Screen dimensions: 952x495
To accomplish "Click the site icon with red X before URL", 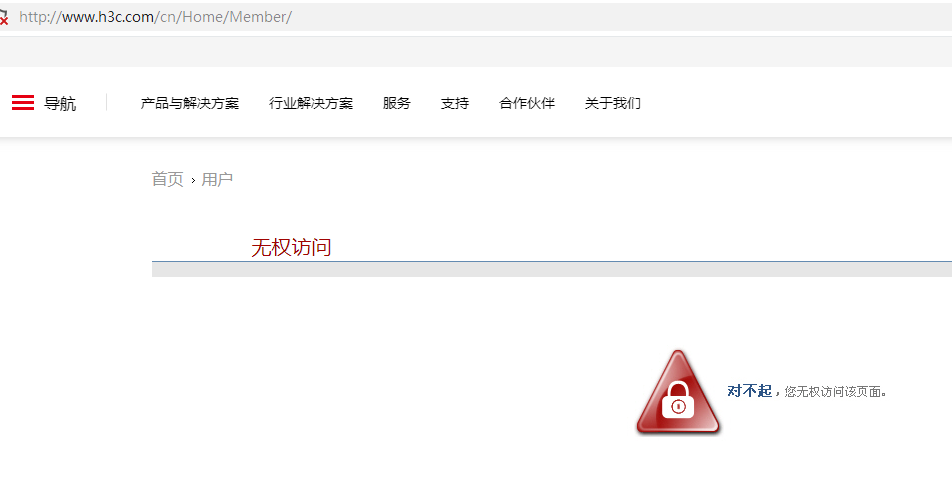I will point(4,17).
